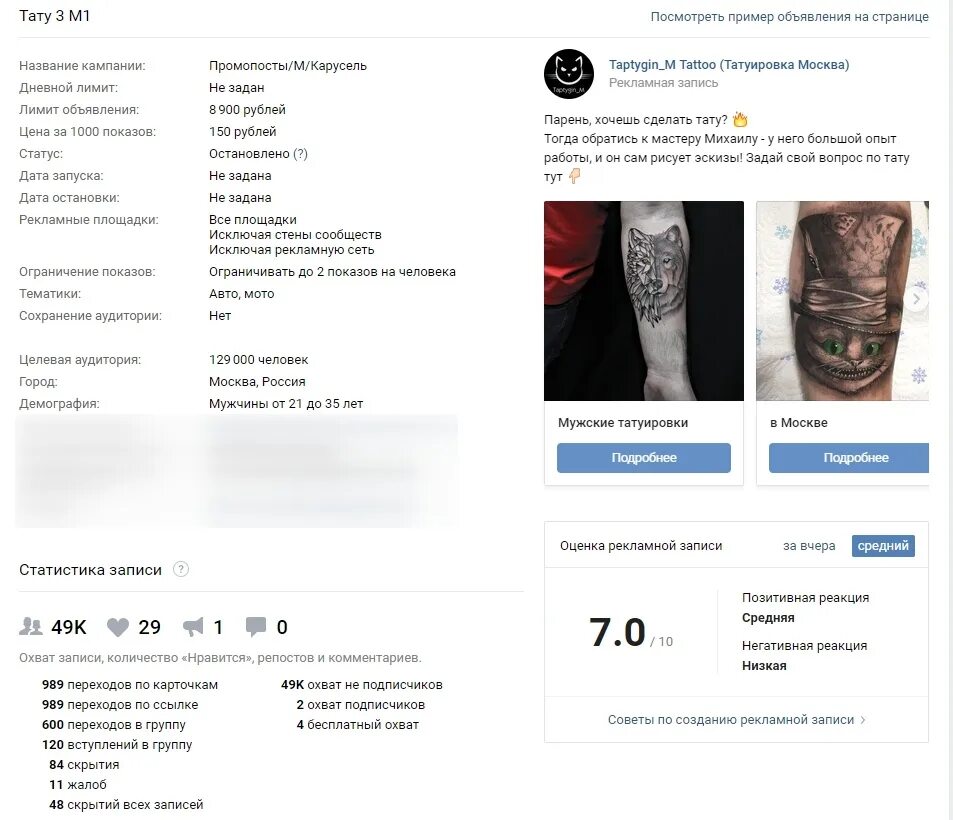Screen dimensions: 953x820
Task: Click the heart likes icon
Action: 118,627
